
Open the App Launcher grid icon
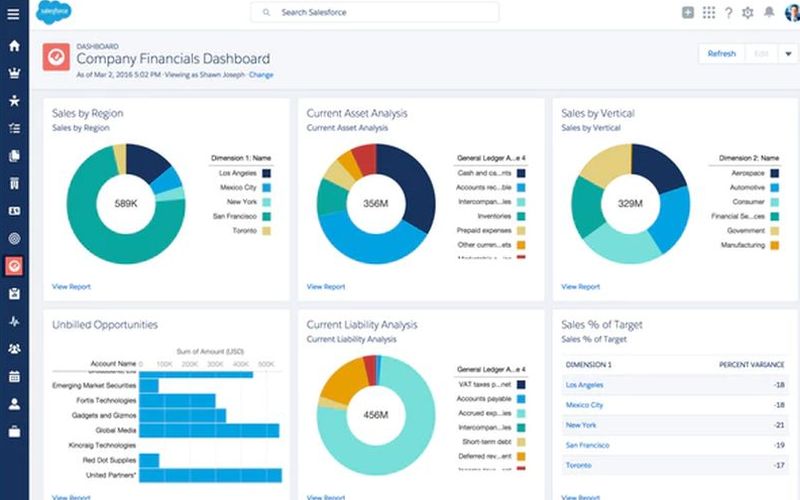coord(709,13)
